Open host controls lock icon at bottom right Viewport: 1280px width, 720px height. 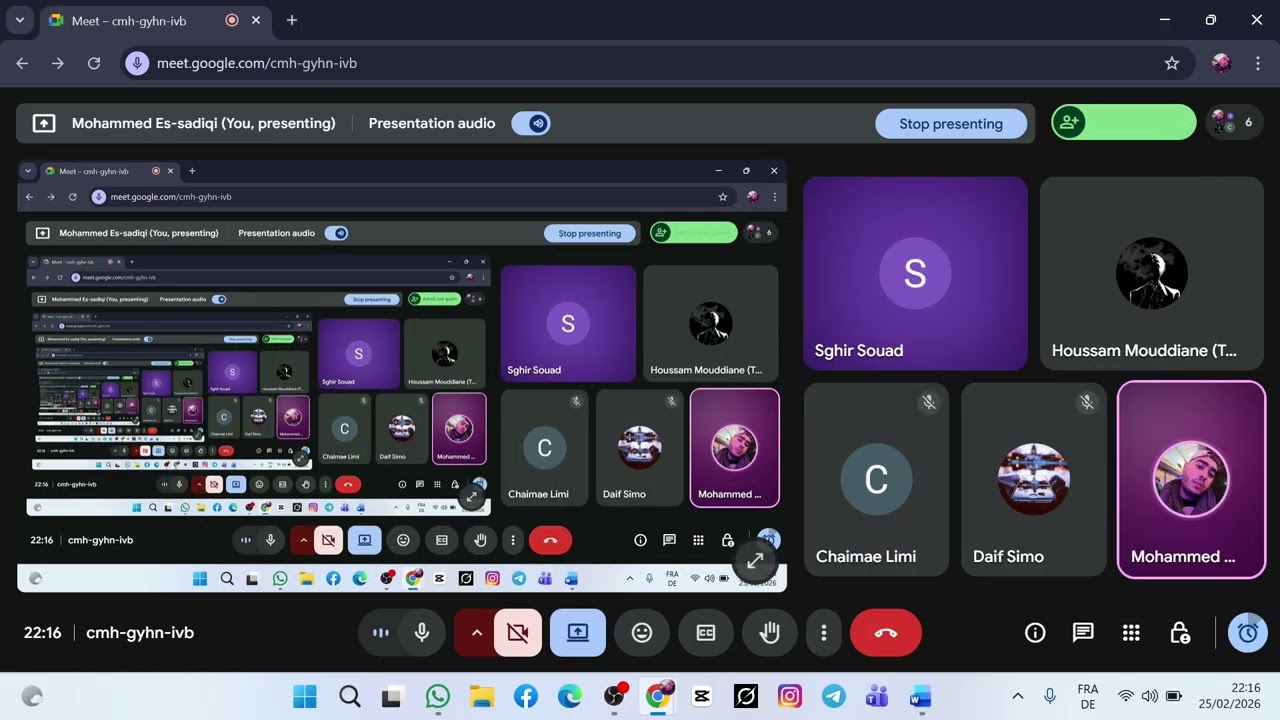click(x=1180, y=633)
